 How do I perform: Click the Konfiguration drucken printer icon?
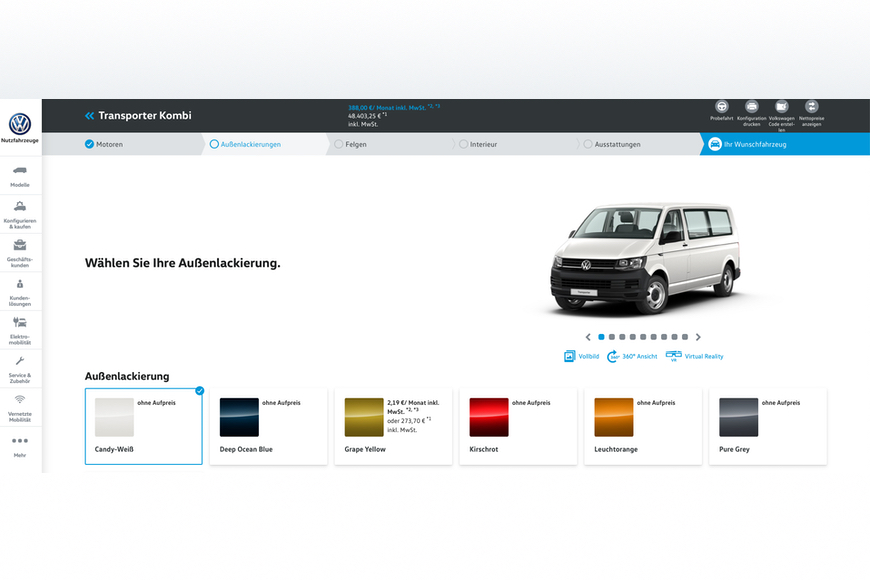pos(751,106)
